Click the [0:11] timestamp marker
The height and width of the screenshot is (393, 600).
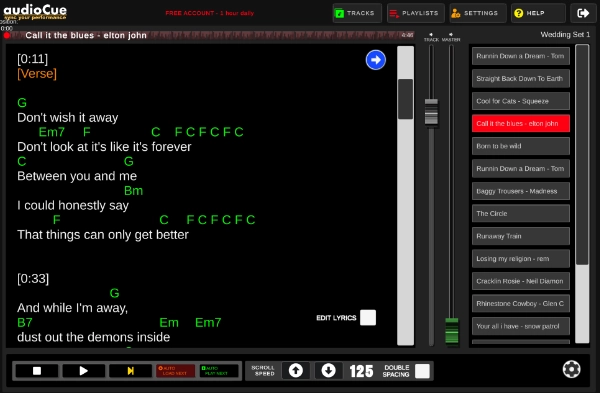[x=33, y=59]
